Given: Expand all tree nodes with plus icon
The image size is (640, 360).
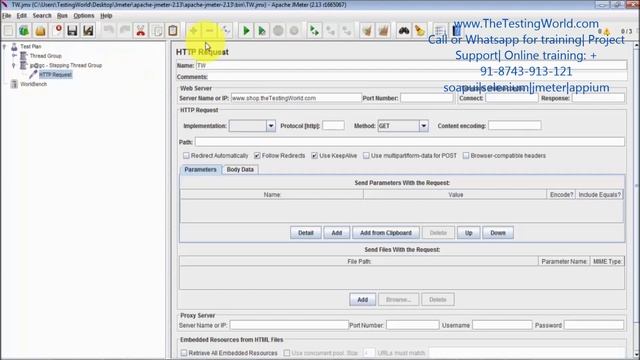Looking at the screenshot, I should pyautogui.click(x=193, y=31).
